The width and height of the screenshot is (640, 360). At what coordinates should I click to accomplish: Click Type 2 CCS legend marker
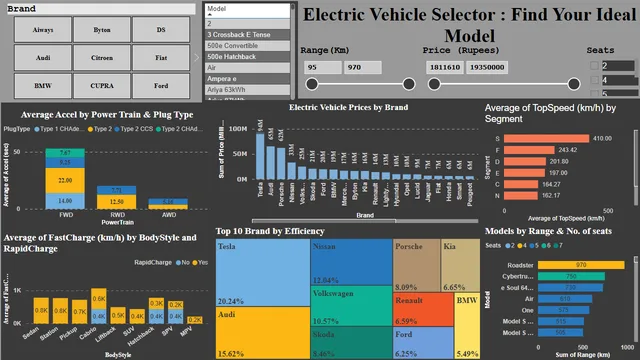pos(117,129)
